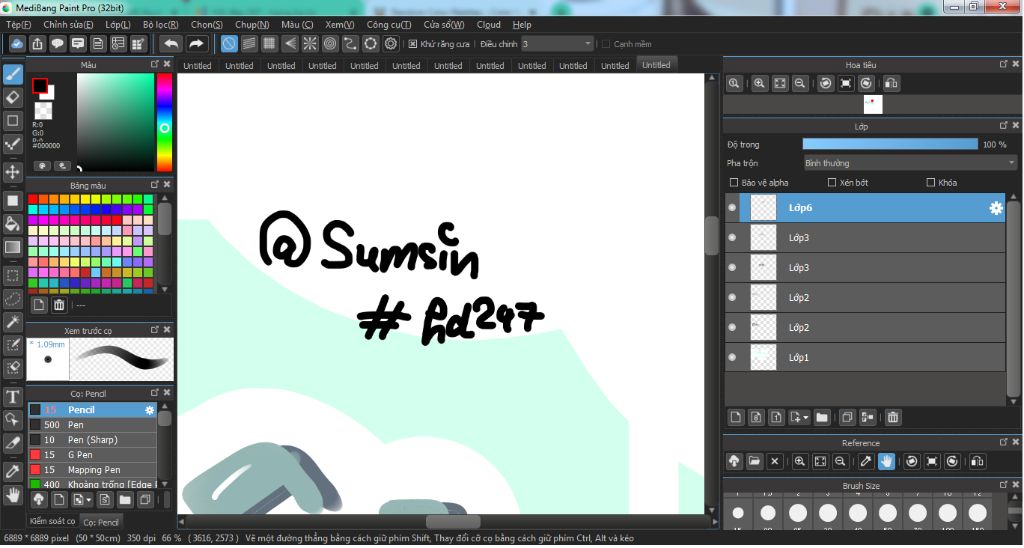Hide the Lớp6 layer visibility dot
The image size is (1024, 548).
[x=732, y=208]
